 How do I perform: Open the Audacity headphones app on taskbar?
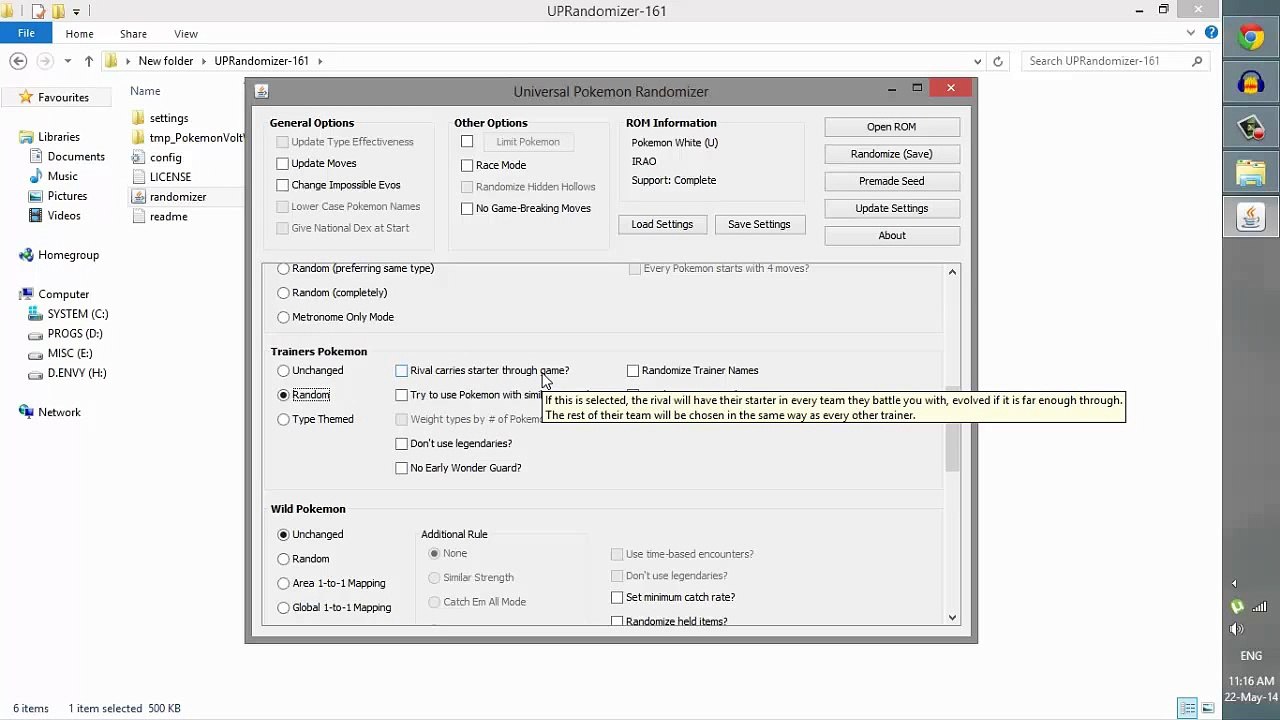pyautogui.click(x=1251, y=83)
